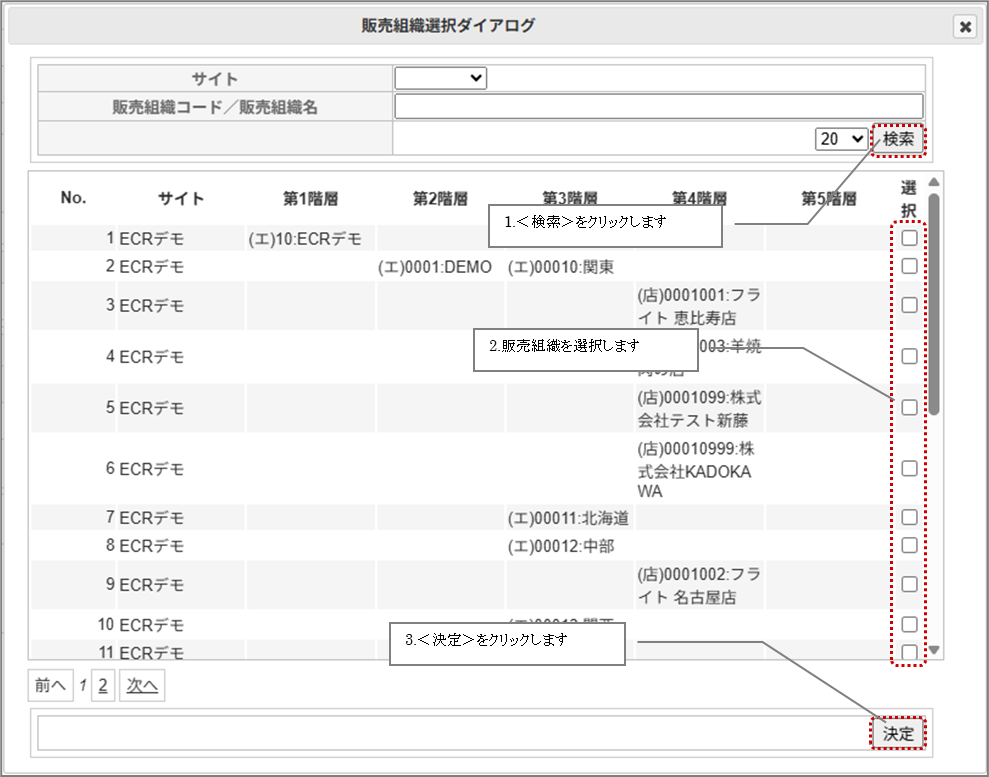Click the 販売組織コード／販売組織名 input field

(x=658, y=107)
